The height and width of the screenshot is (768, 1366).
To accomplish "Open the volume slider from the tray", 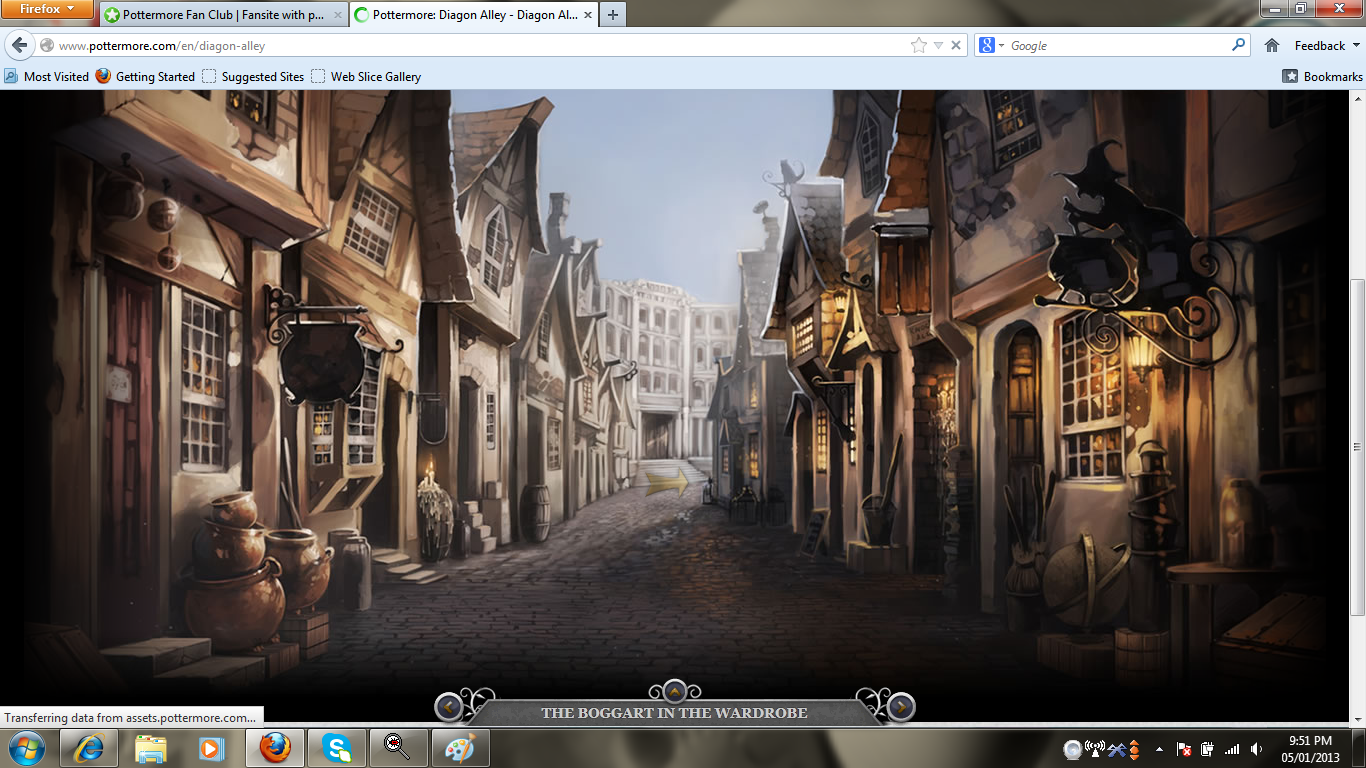I will [1256, 748].
